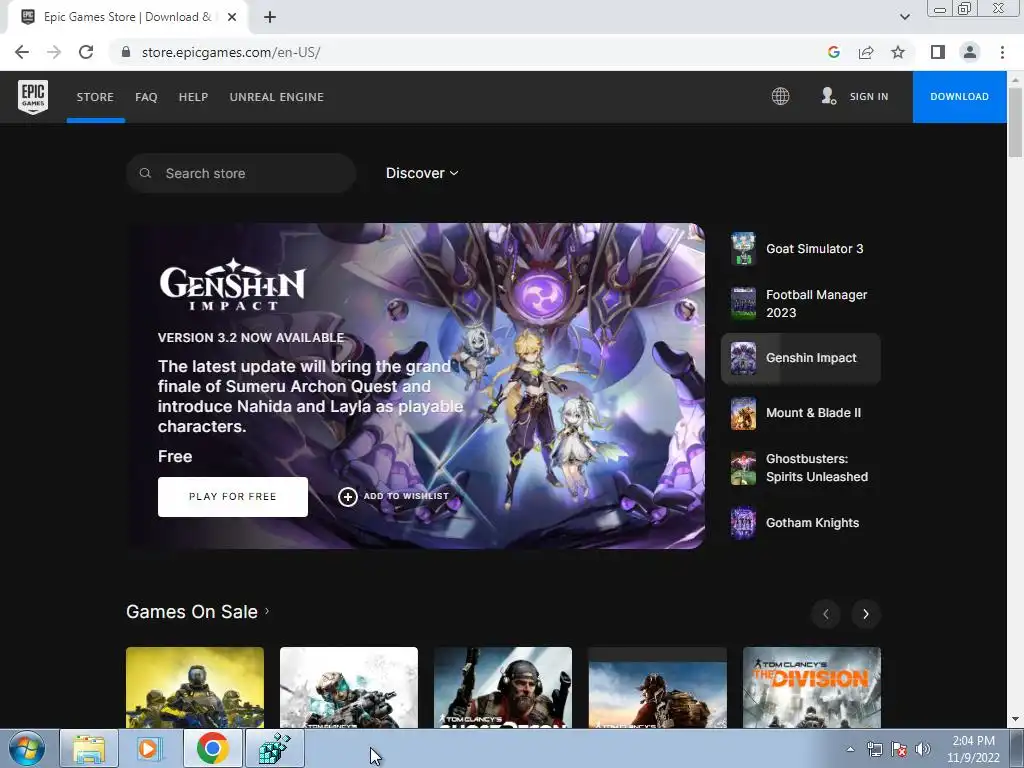Screen dimensions: 1024x768
Task: Bookmark this page with the star
Action: tap(898, 52)
